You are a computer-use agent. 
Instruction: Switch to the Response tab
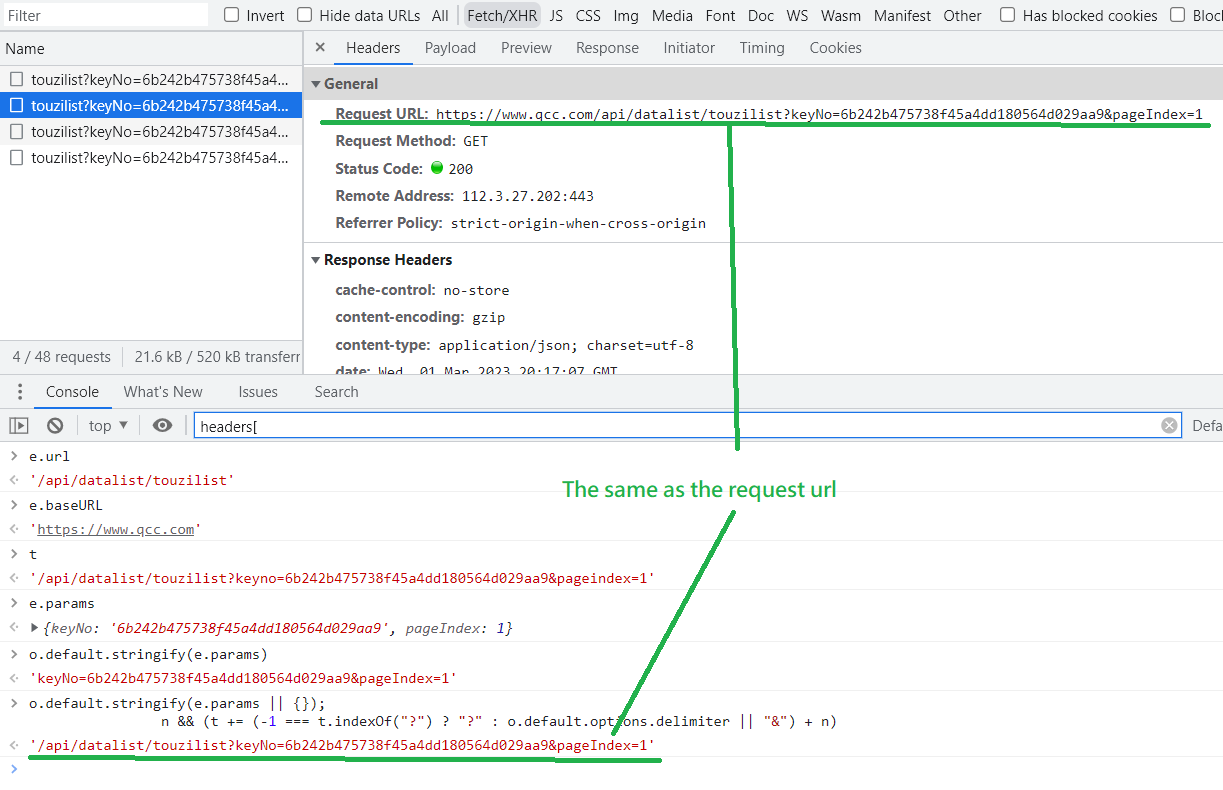609,47
